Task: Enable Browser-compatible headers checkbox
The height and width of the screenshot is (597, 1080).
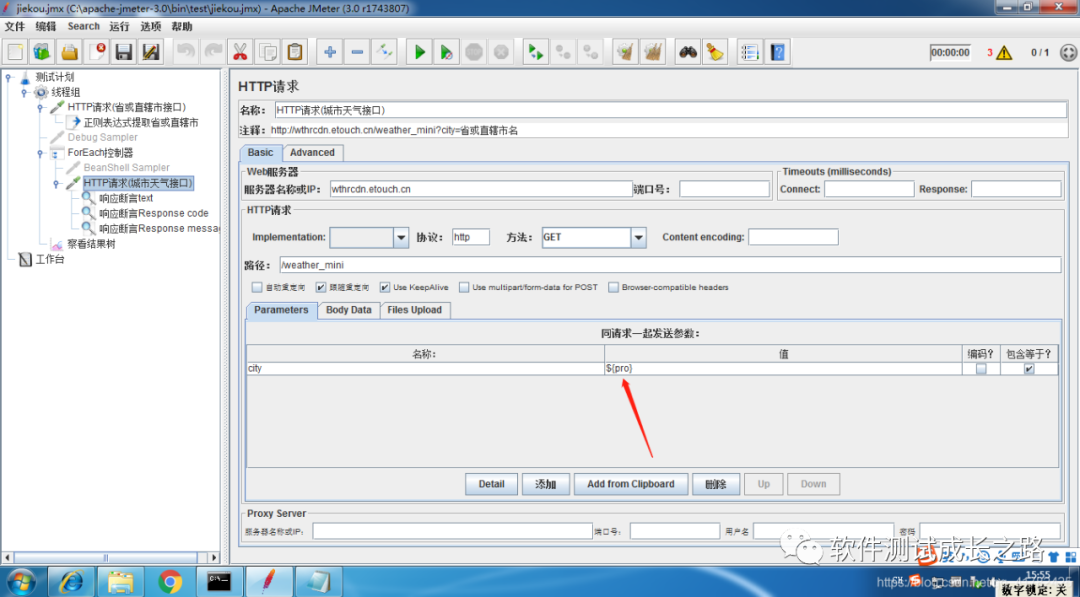Action: point(614,287)
